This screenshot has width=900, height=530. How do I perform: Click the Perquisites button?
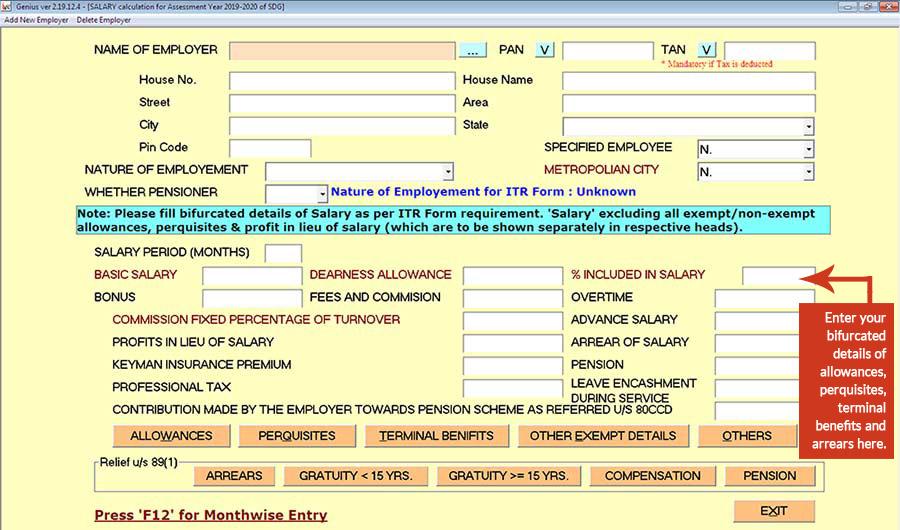296,436
